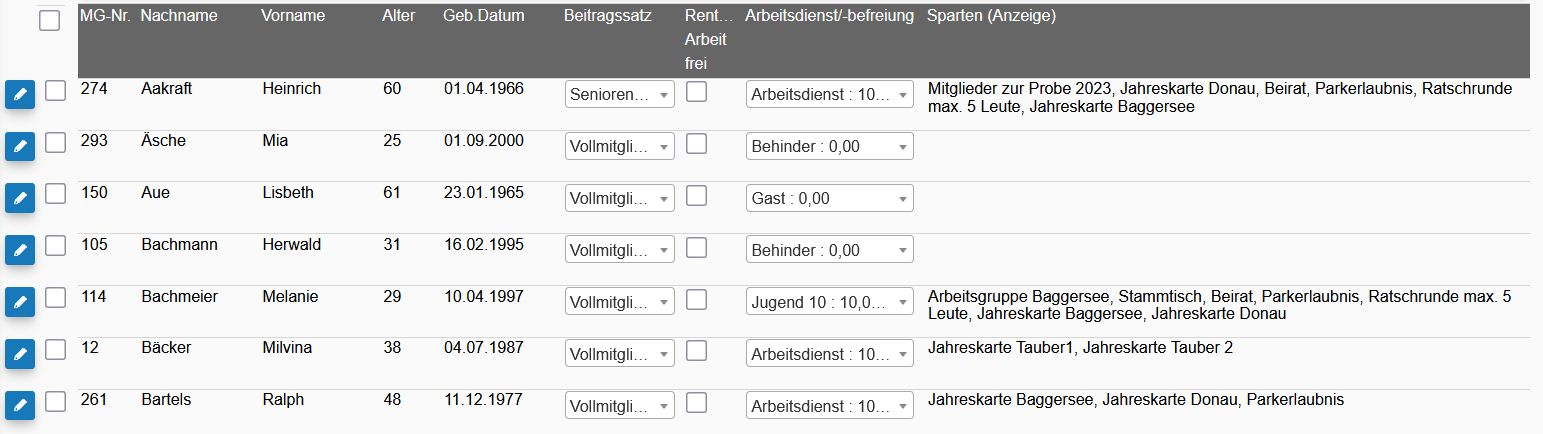Image resolution: width=1543 pixels, height=434 pixels.
Task: Select row checkbox for Bachmeier Melanie
Action: tap(56, 297)
